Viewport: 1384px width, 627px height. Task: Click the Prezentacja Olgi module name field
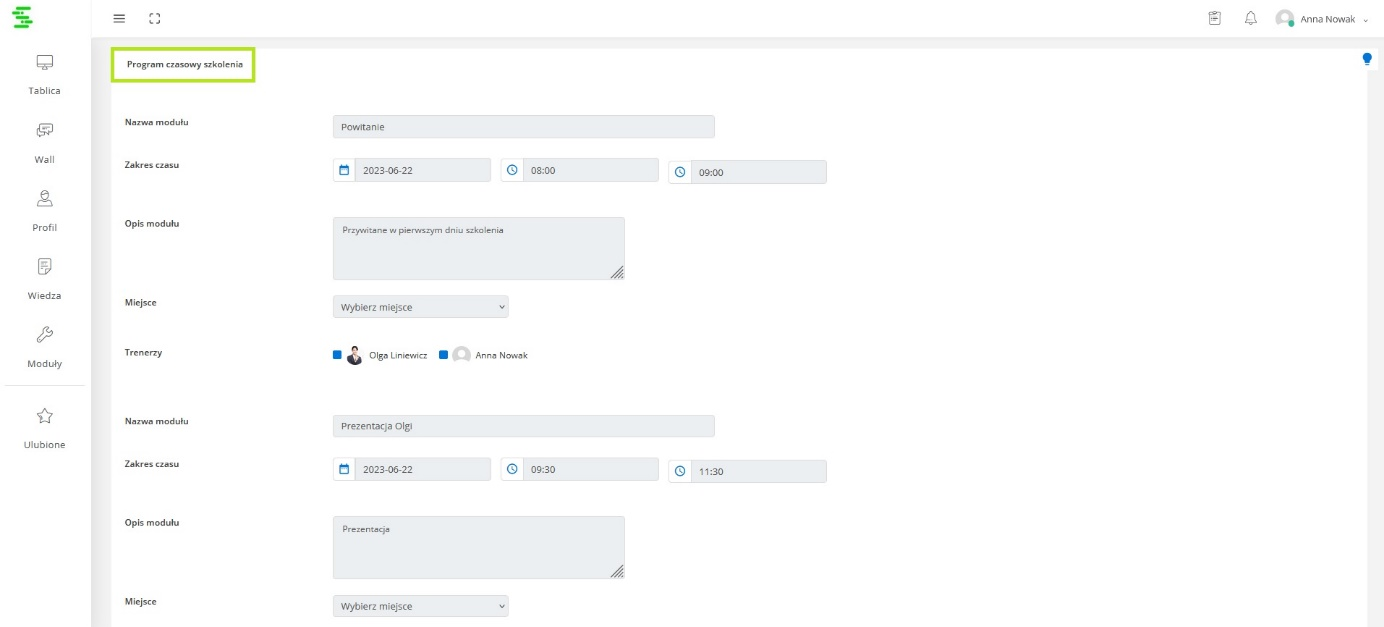point(523,426)
